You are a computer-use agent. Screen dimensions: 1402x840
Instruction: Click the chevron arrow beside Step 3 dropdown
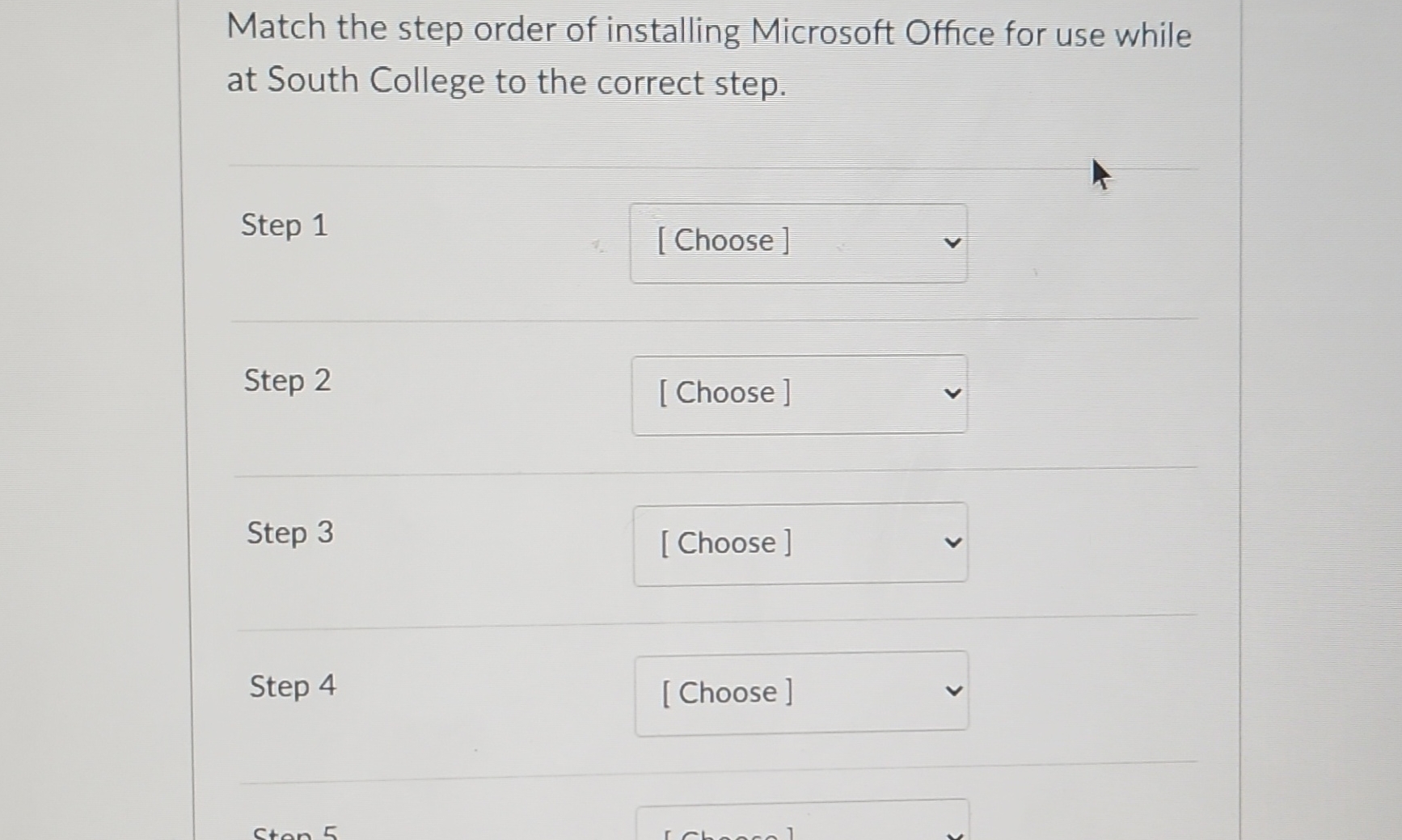(x=955, y=543)
